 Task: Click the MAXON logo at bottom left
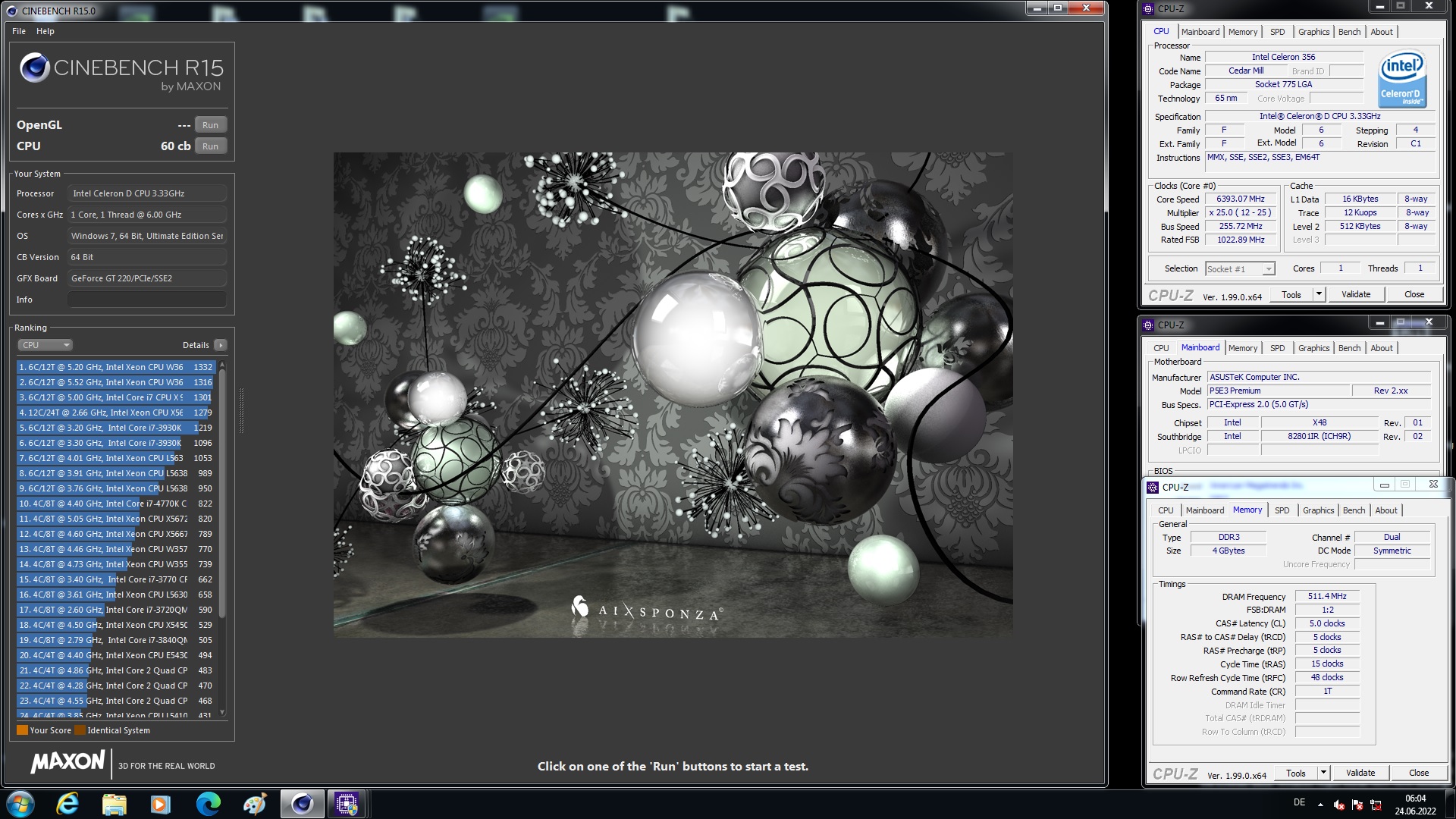[67, 763]
